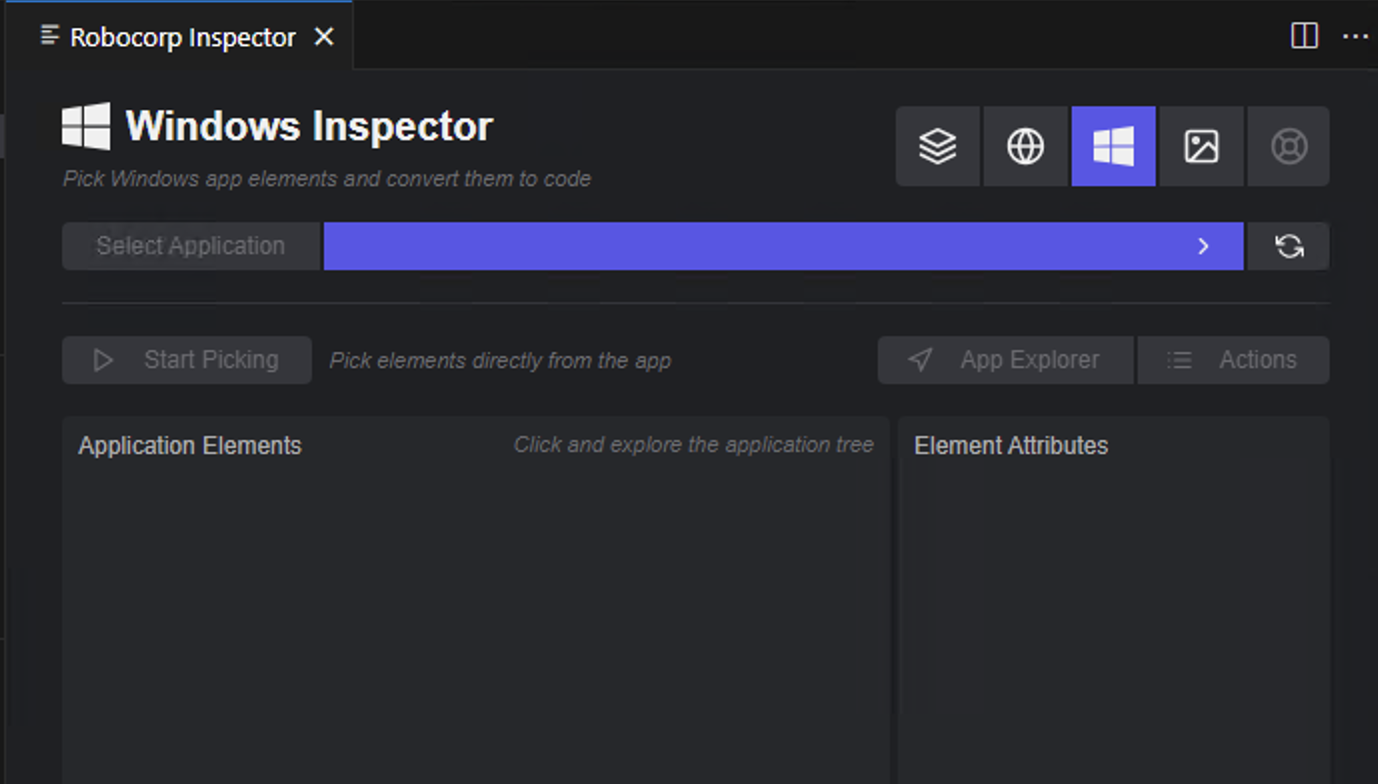Click the Start Picking button
The image size is (1378, 784).
point(187,360)
